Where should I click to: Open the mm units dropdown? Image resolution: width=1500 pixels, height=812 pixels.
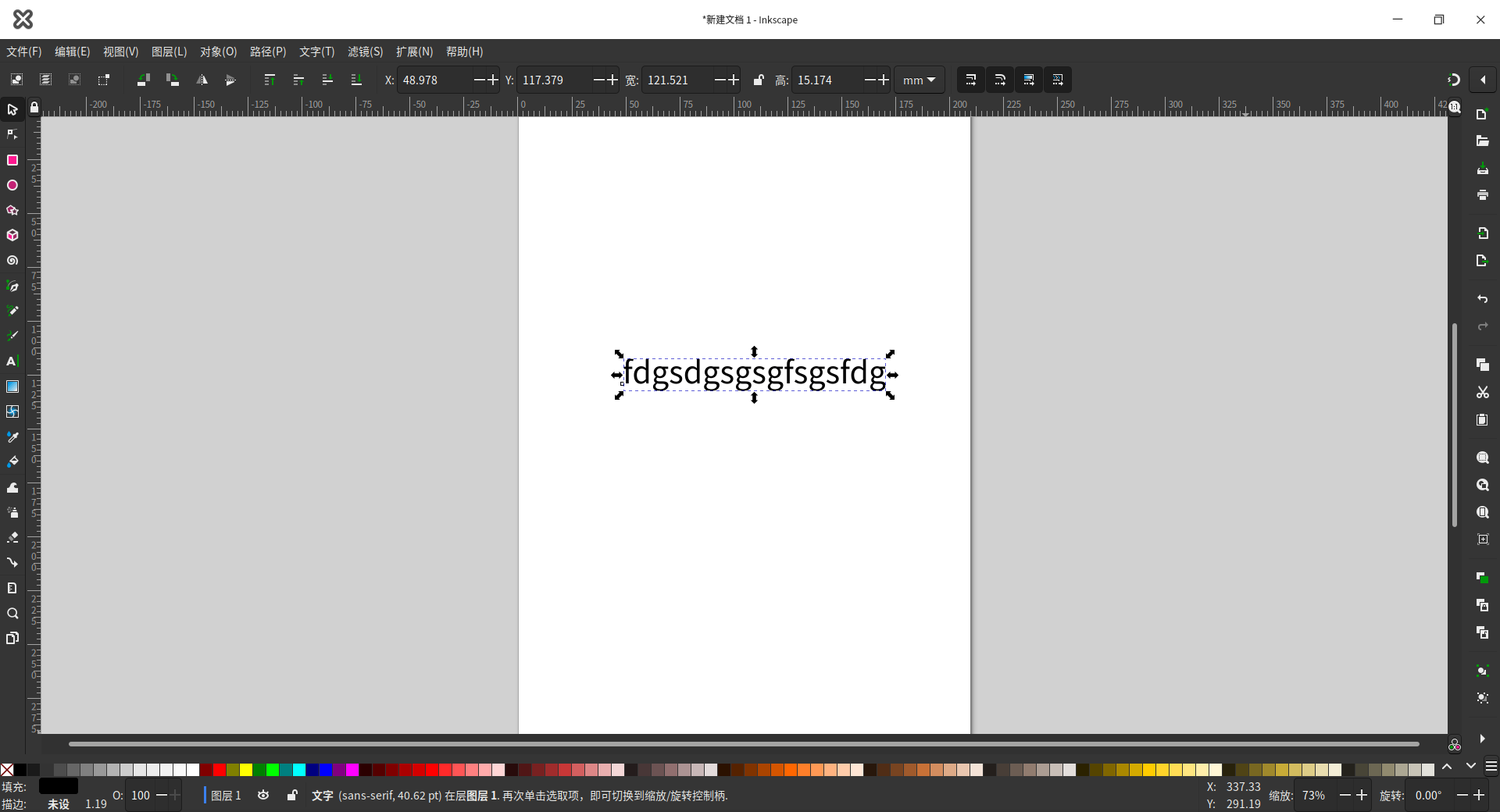(x=919, y=80)
